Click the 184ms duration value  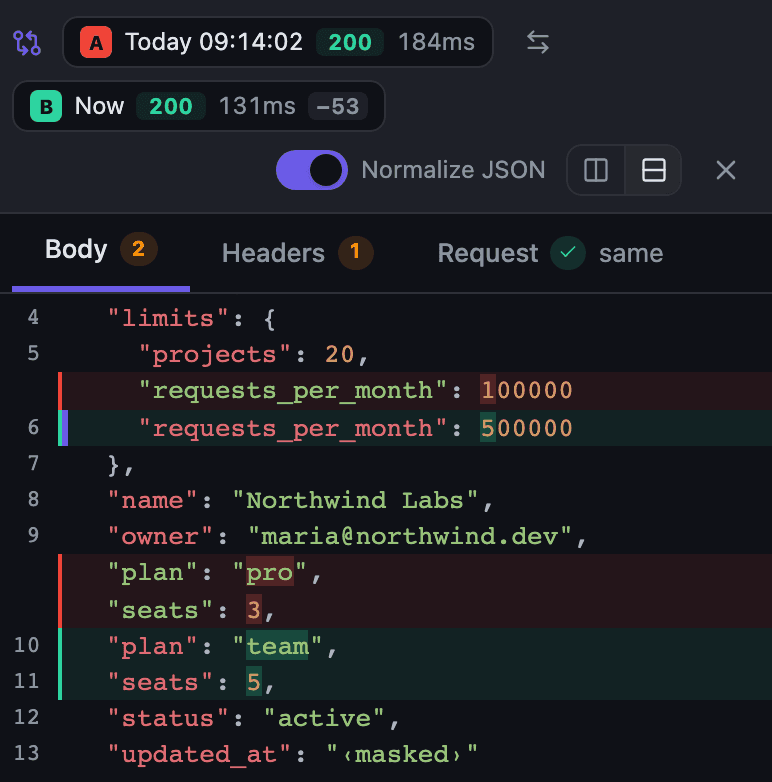click(x=436, y=42)
